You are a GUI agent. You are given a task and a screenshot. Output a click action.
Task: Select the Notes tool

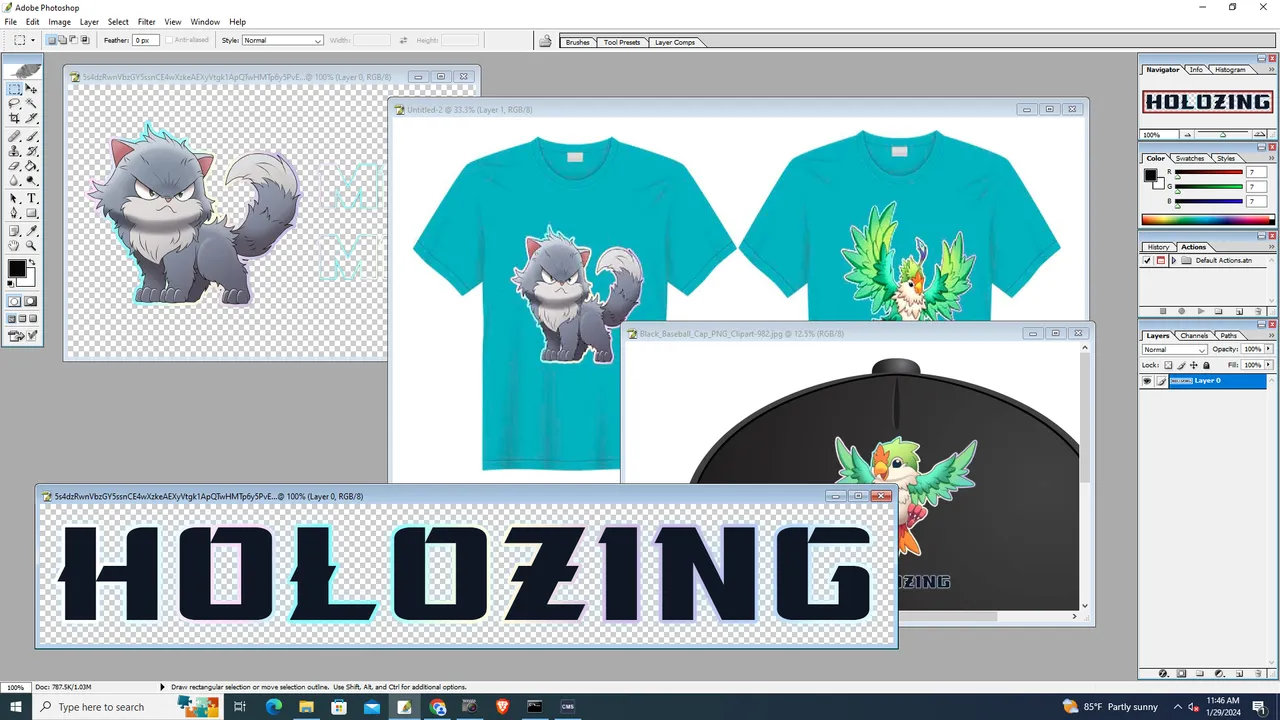(14, 231)
